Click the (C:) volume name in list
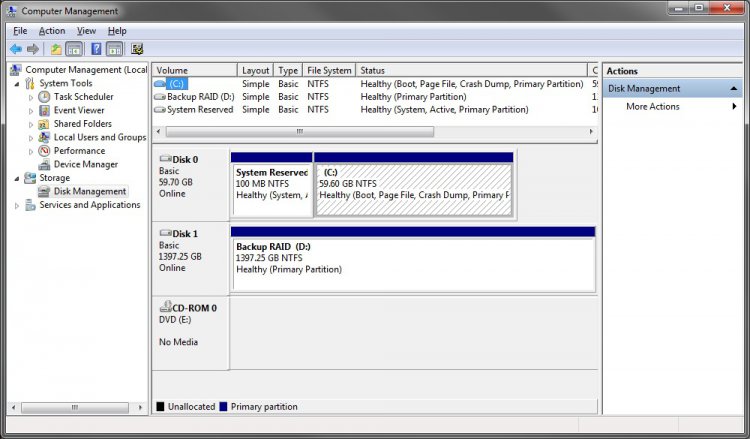 (176, 84)
